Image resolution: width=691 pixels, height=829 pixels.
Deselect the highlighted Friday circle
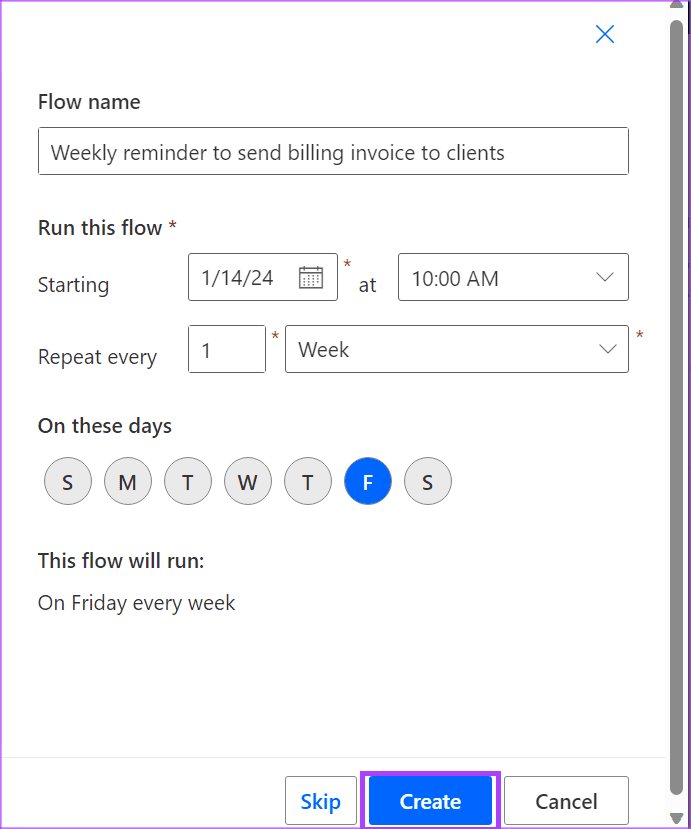pyautogui.click(x=368, y=483)
